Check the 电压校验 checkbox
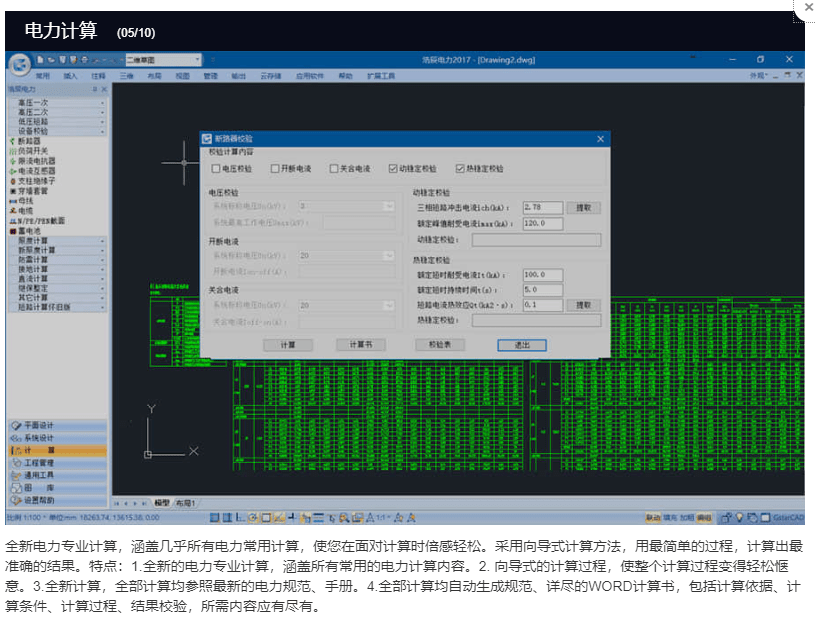Image resolution: width=815 pixels, height=617 pixels. tap(216, 168)
